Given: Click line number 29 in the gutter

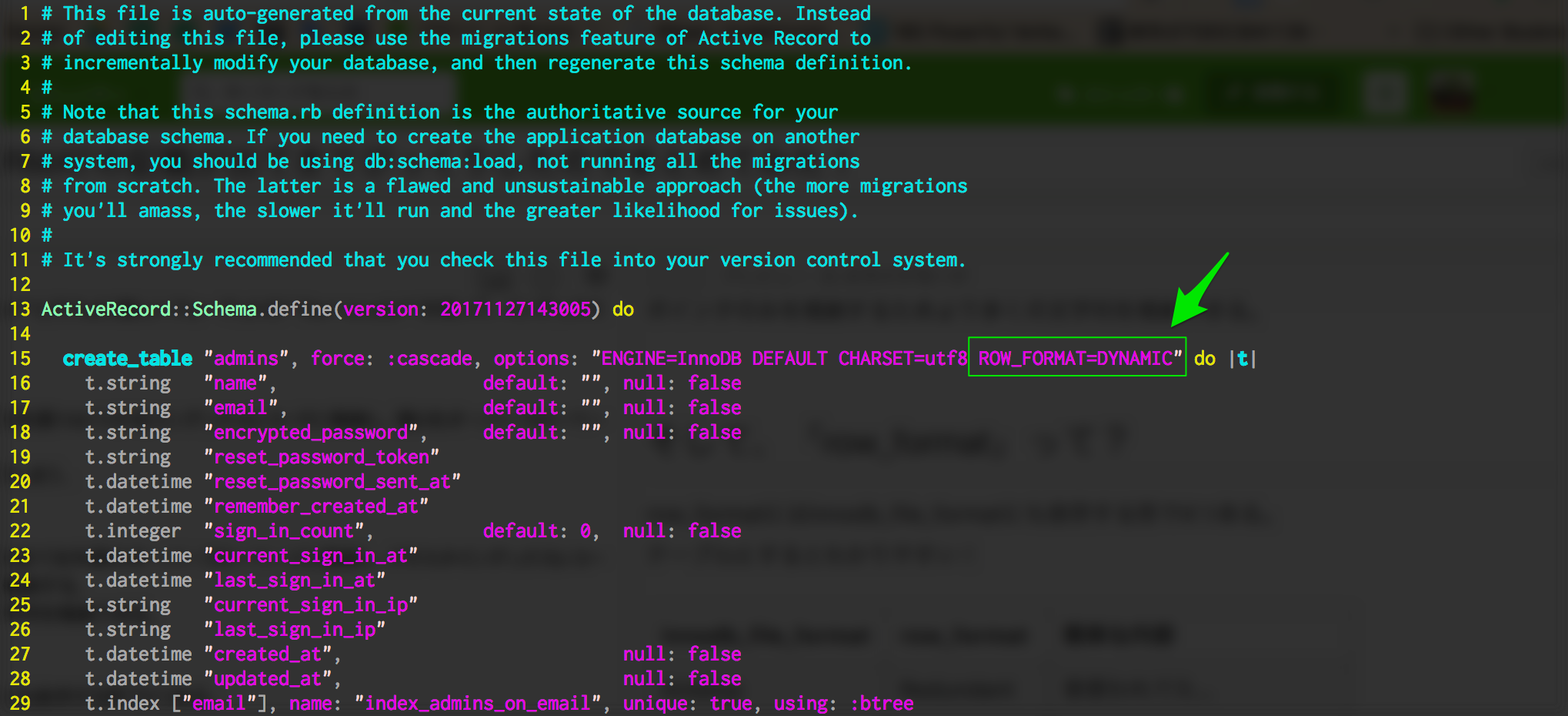Looking at the screenshot, I should pyautogui.click(x=20, y=704).
